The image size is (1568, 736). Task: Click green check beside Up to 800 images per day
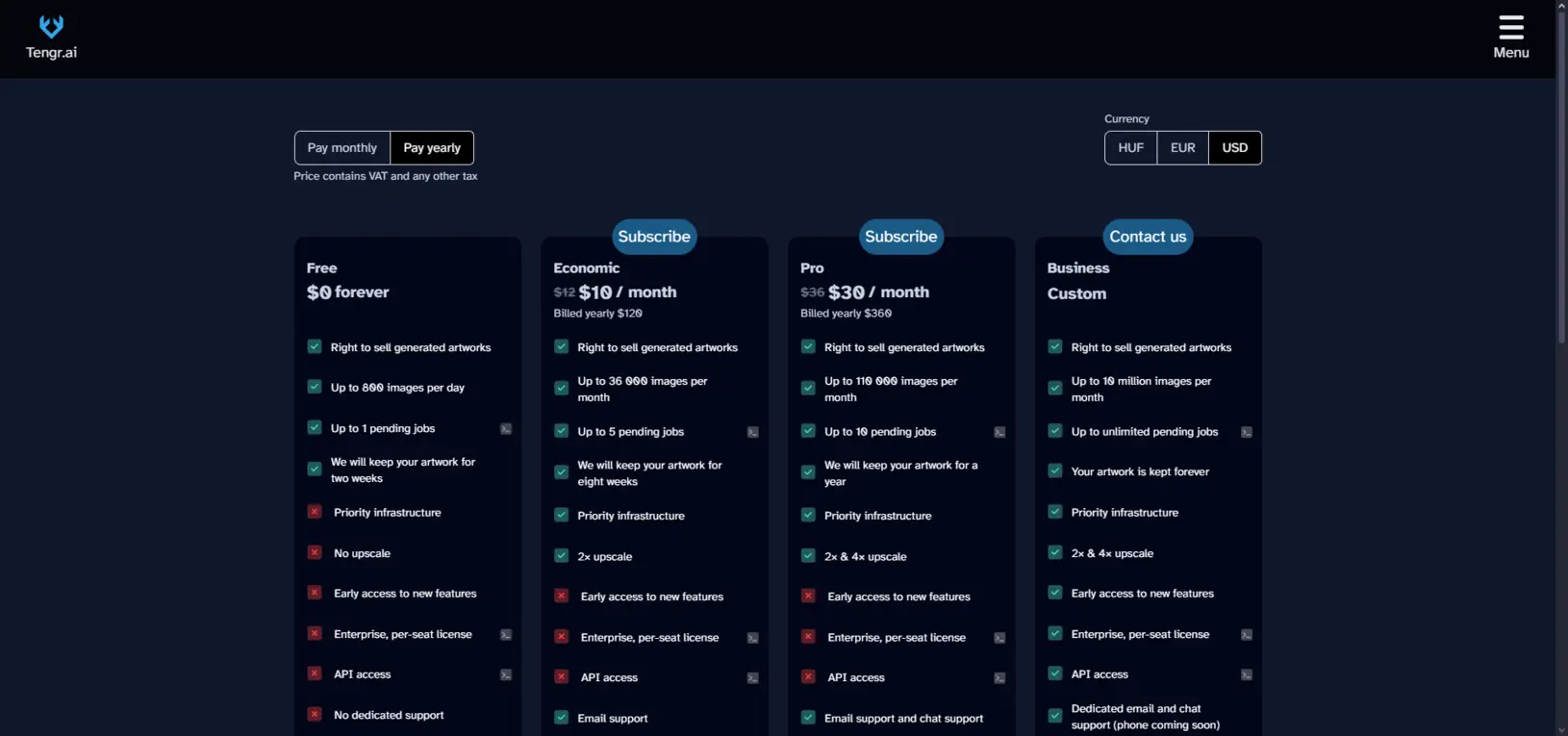pos(315,387)
